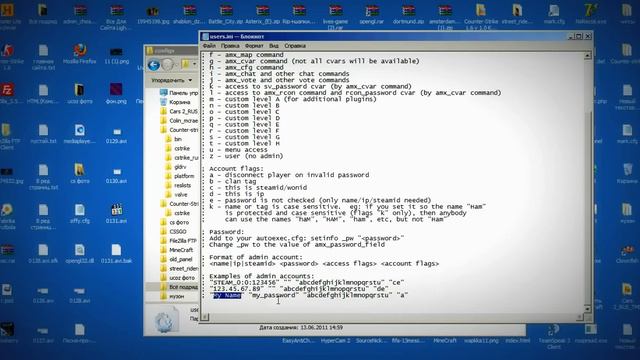Viewport: 640px width, 360px height.
Task: Select the old_panel folder in Explorer tree
Action: coord(177,259)
